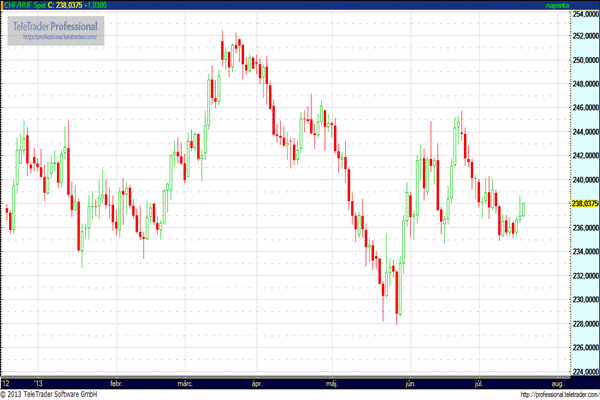Select the márc. label on time axis

pos(186,383)
